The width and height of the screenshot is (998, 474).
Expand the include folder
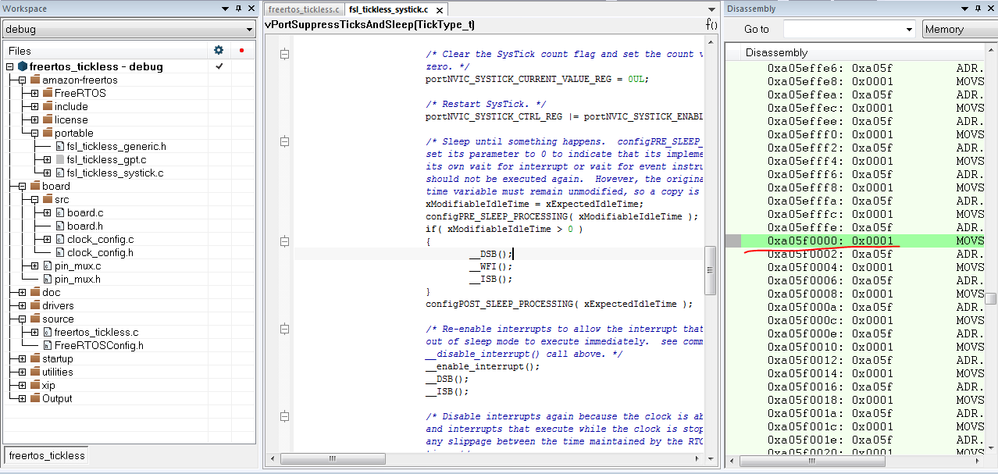(x=35, y=107)
